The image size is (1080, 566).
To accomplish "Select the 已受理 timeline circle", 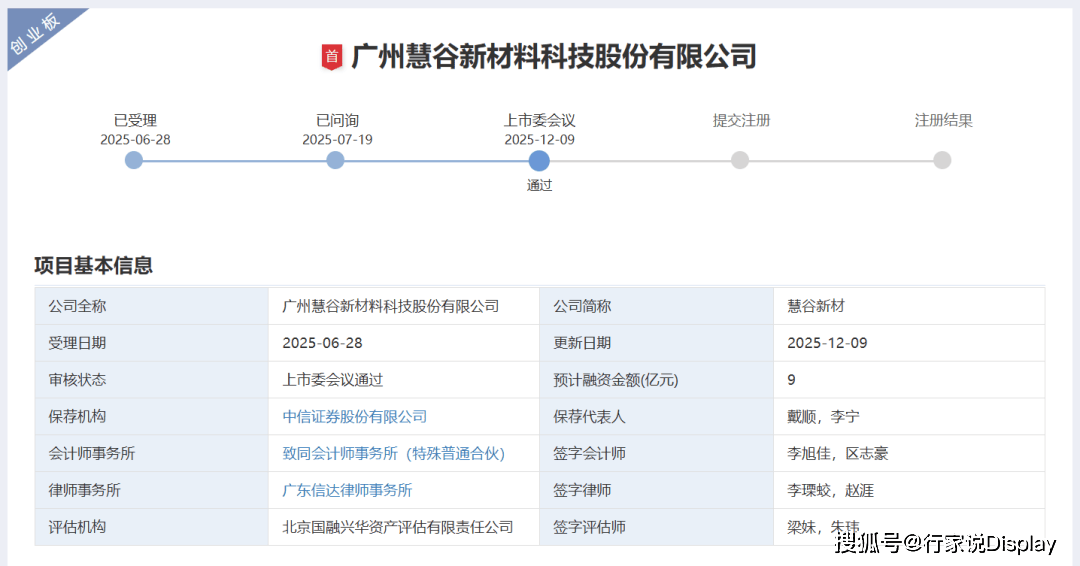I will [134, 160].
